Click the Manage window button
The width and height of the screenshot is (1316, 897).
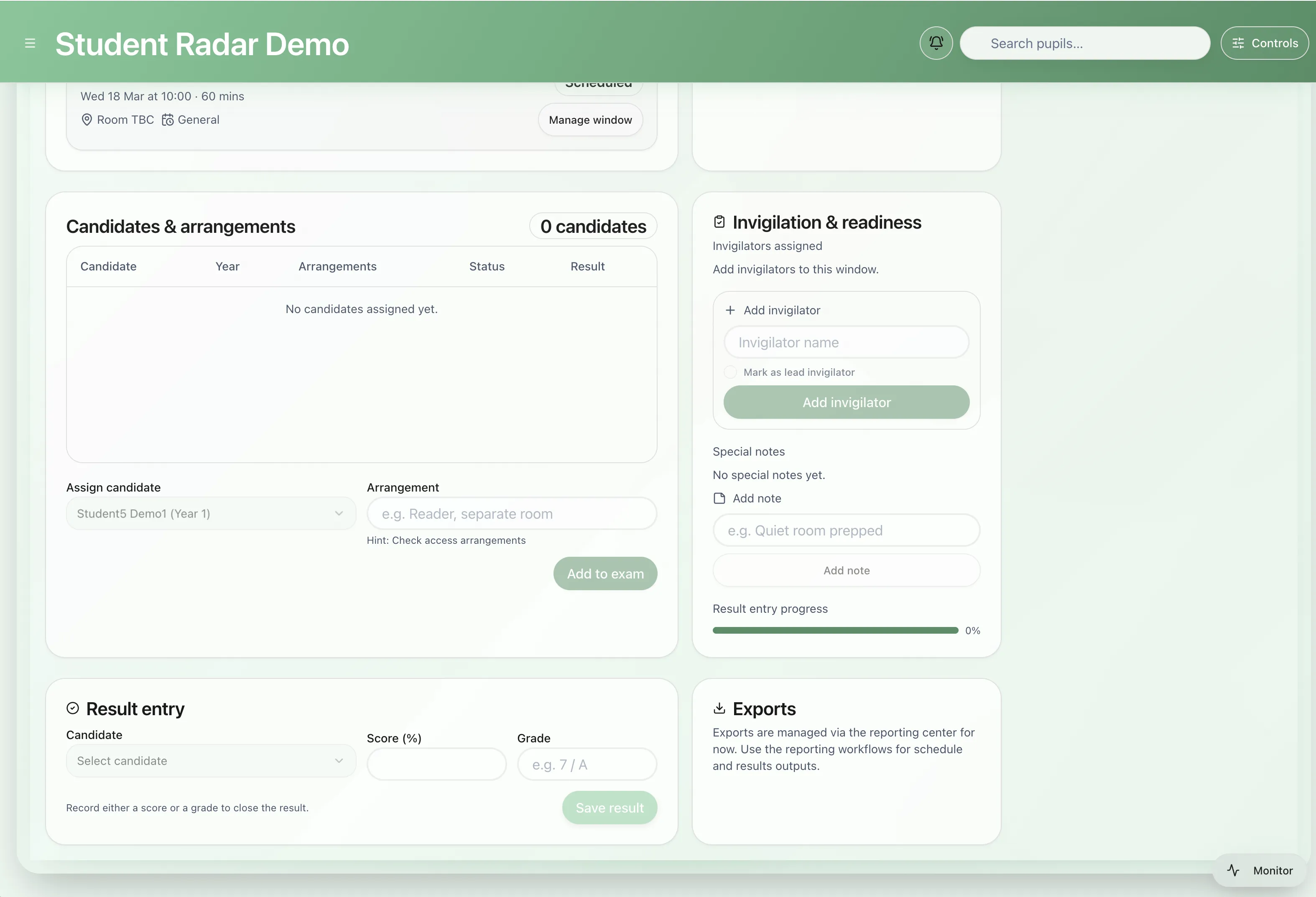(x=590, y=120)
